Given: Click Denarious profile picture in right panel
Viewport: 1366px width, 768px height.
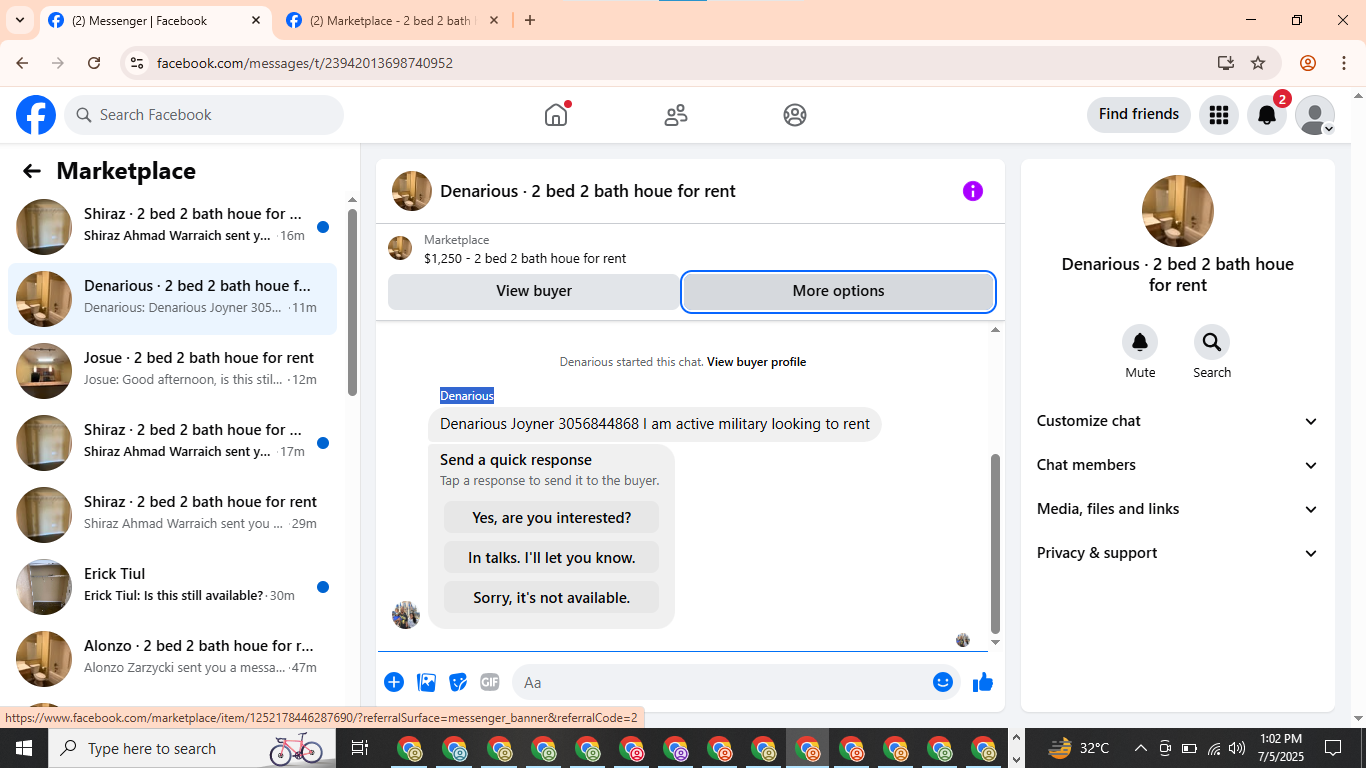Looking at the screenshot, I should (1178, 211).
